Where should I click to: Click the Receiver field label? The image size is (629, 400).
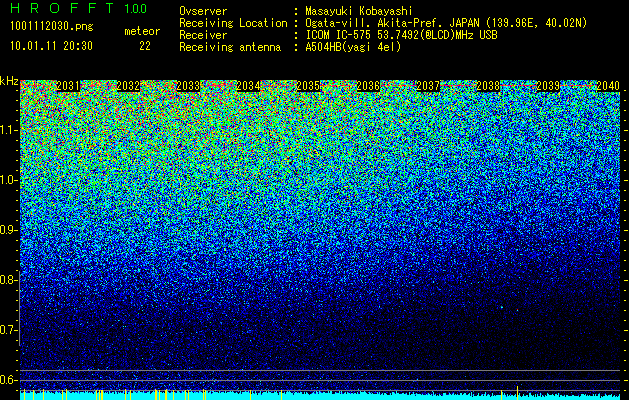(x=203, y=35)
